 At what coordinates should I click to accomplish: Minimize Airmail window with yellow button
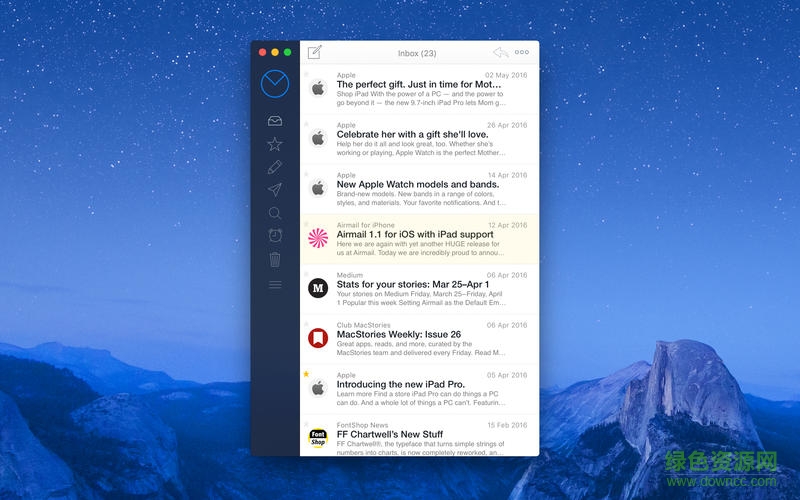[275, 52]
